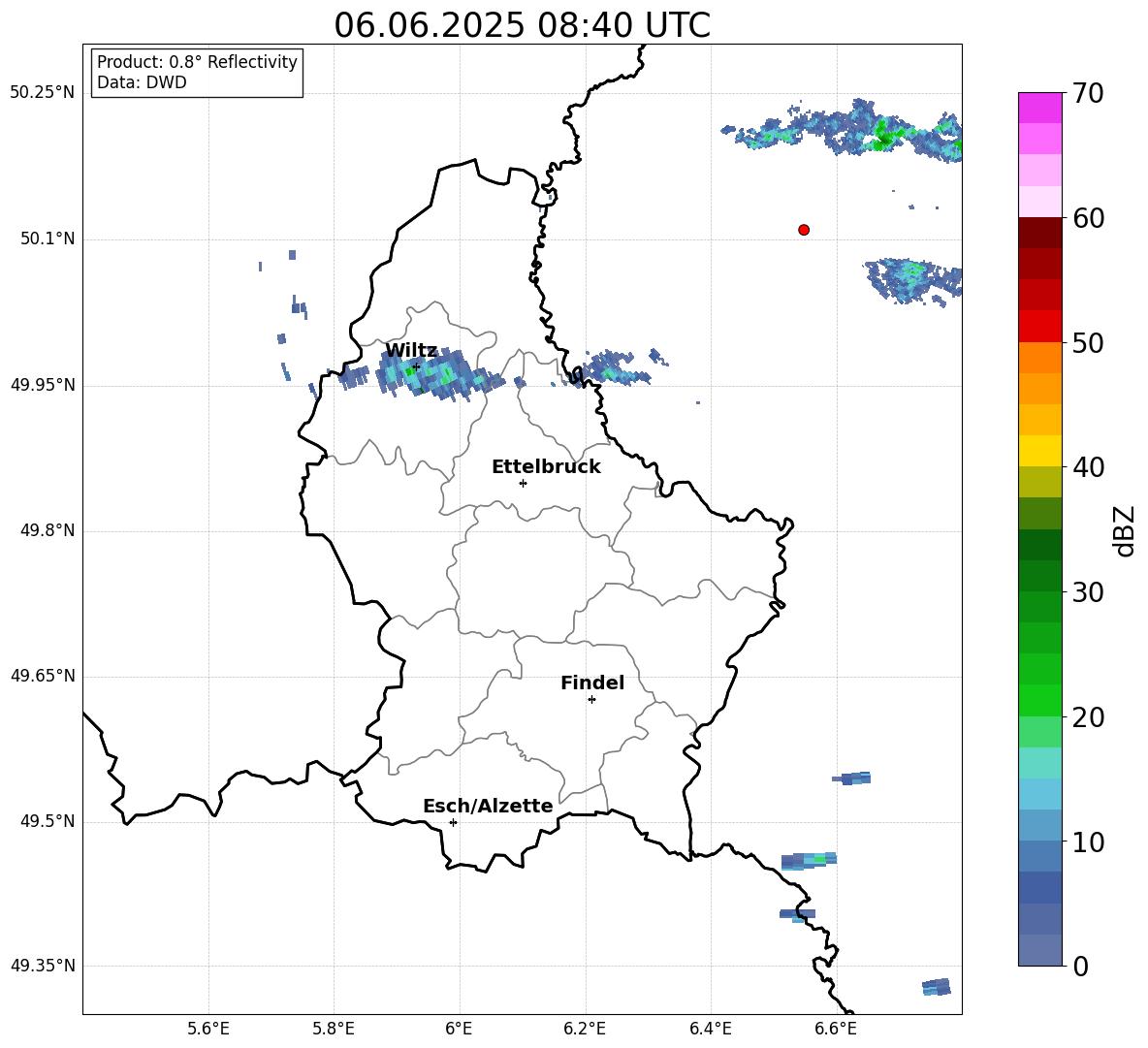Click the Esch/Alzette city label
Viewport: 1148px width, 1048px height.
click(488, 806)
